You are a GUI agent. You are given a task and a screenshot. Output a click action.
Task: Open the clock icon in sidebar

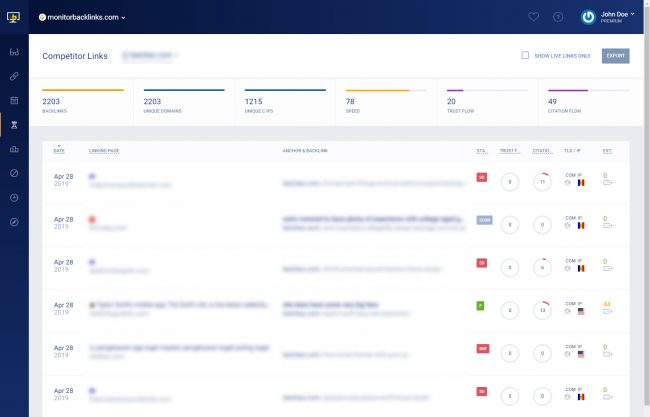click(x=14, y=197)
